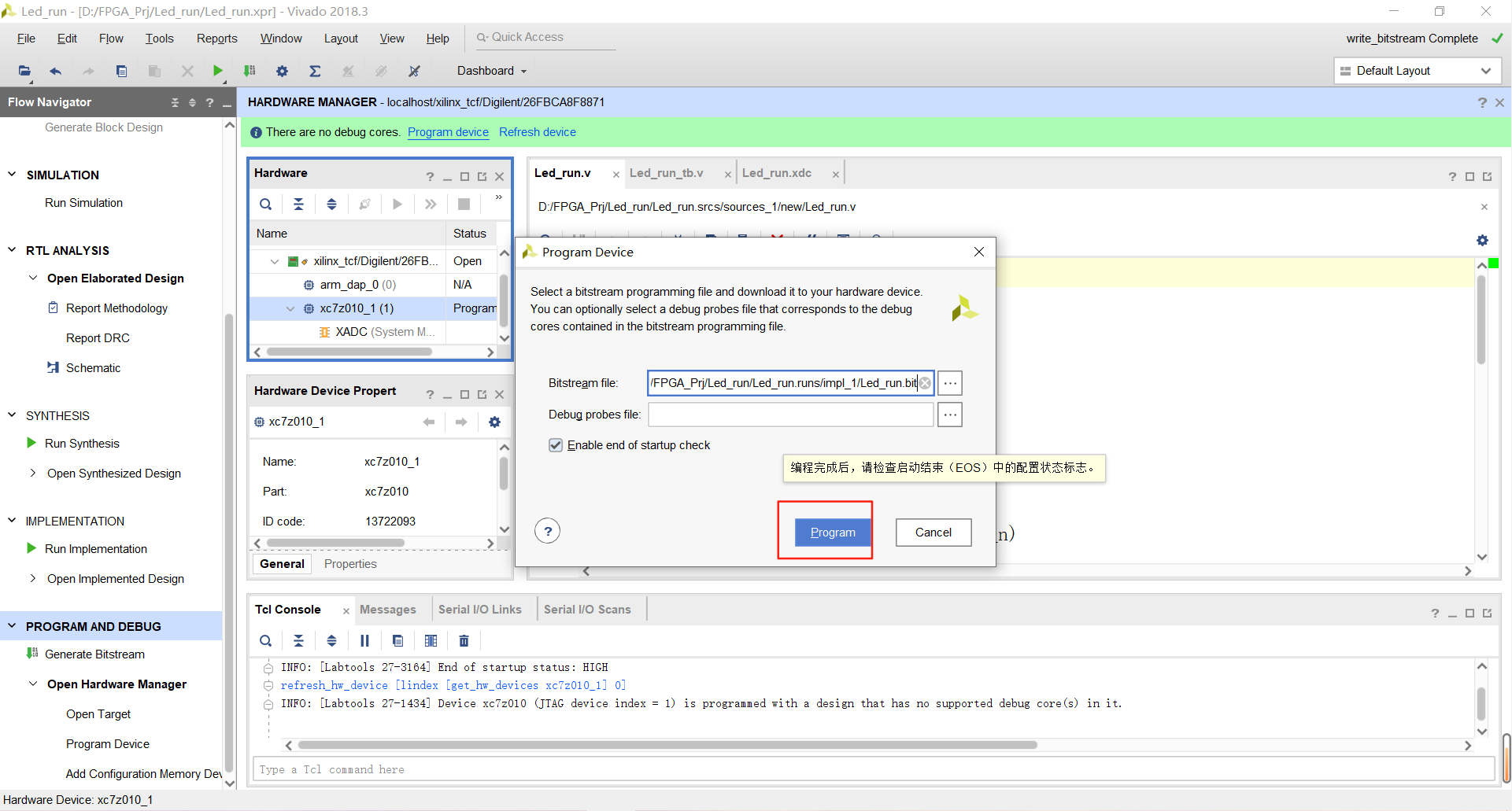
Task: Open Hardware Manager help question mark
Action: pos(1482,102)
